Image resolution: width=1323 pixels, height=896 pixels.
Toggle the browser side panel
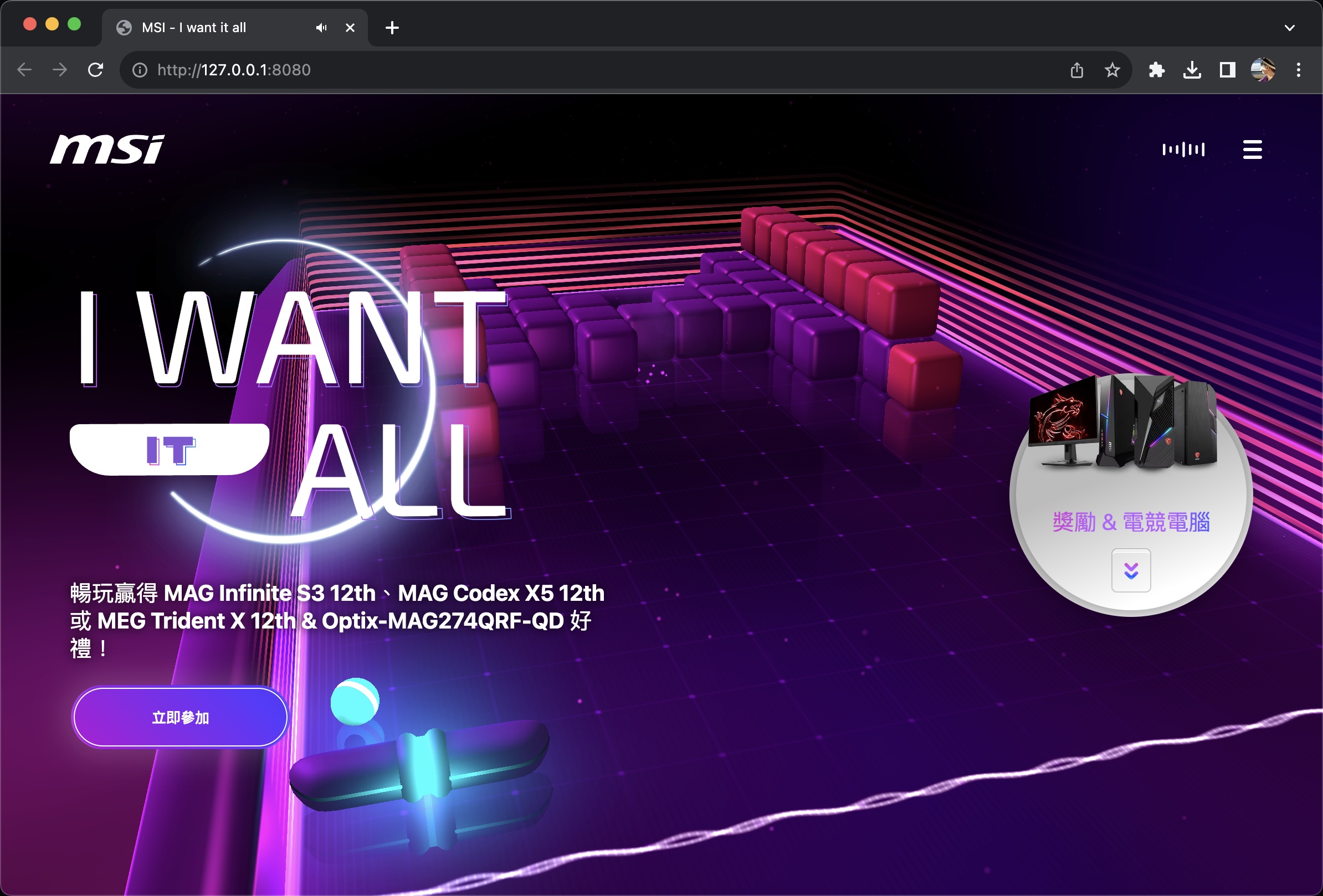click(1227, 70)
